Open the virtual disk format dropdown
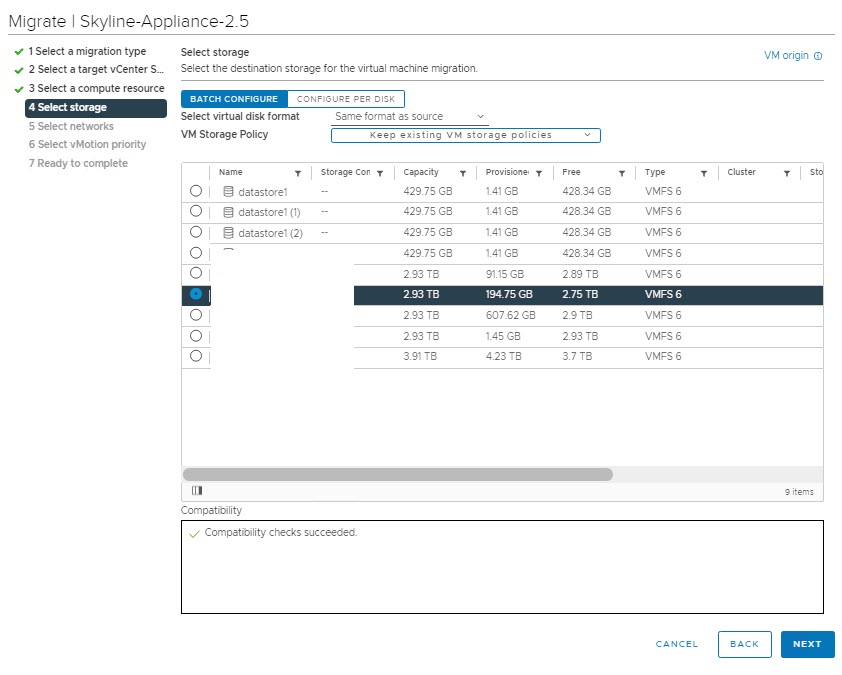Viewport: 842px width, 675px height. 410,117
